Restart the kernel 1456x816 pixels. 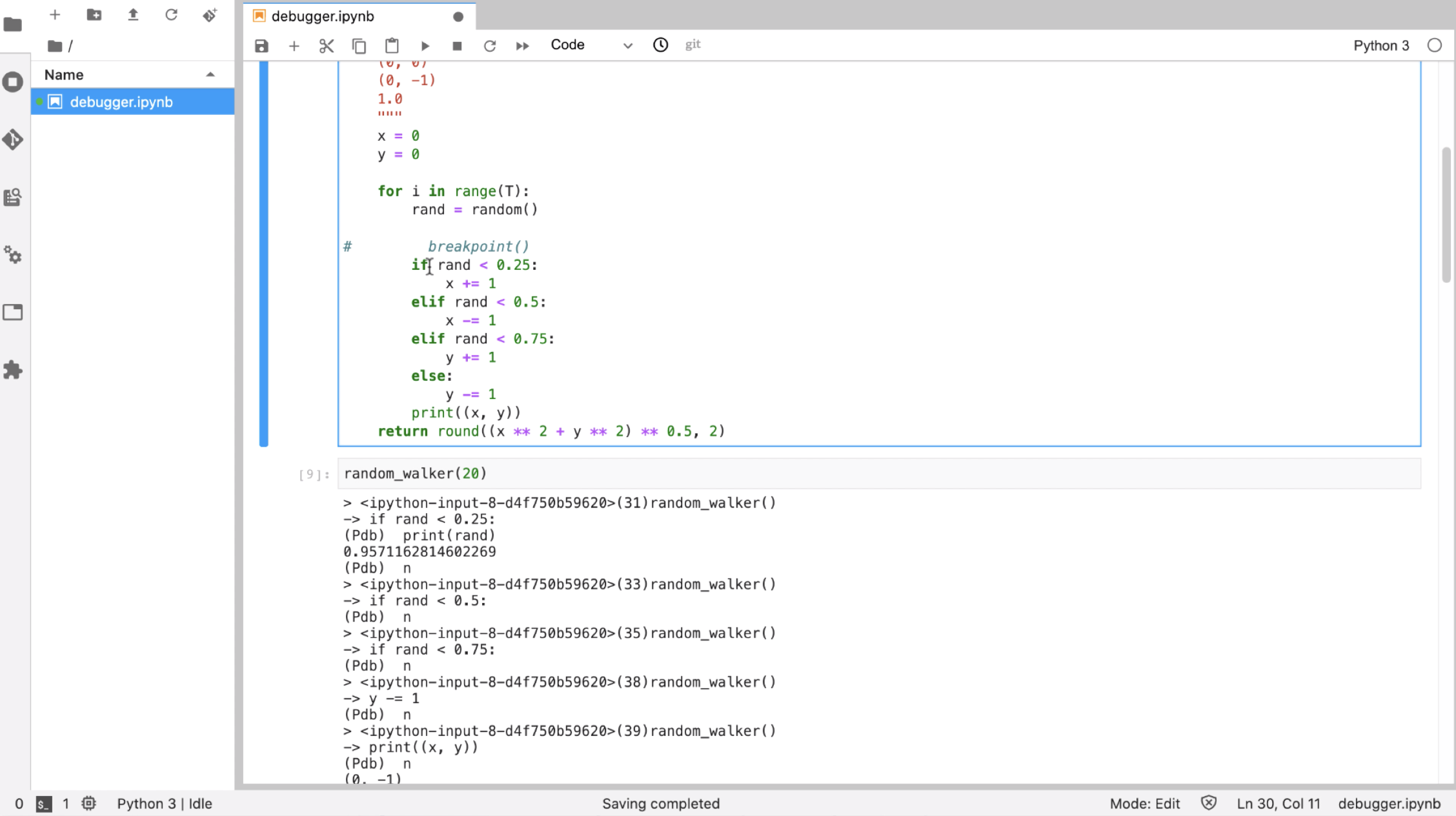(x=490, y=46)
